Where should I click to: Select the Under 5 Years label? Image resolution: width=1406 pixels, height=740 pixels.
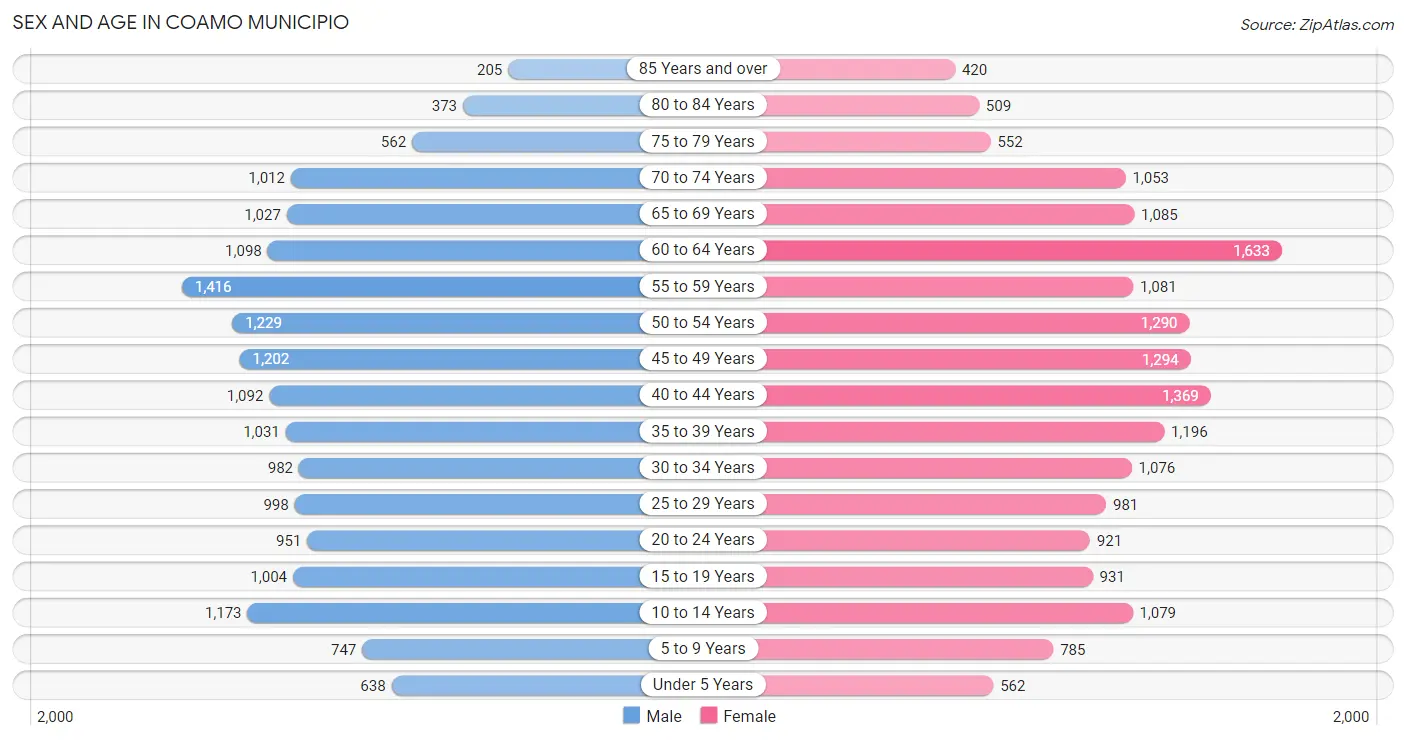point(703,684)
